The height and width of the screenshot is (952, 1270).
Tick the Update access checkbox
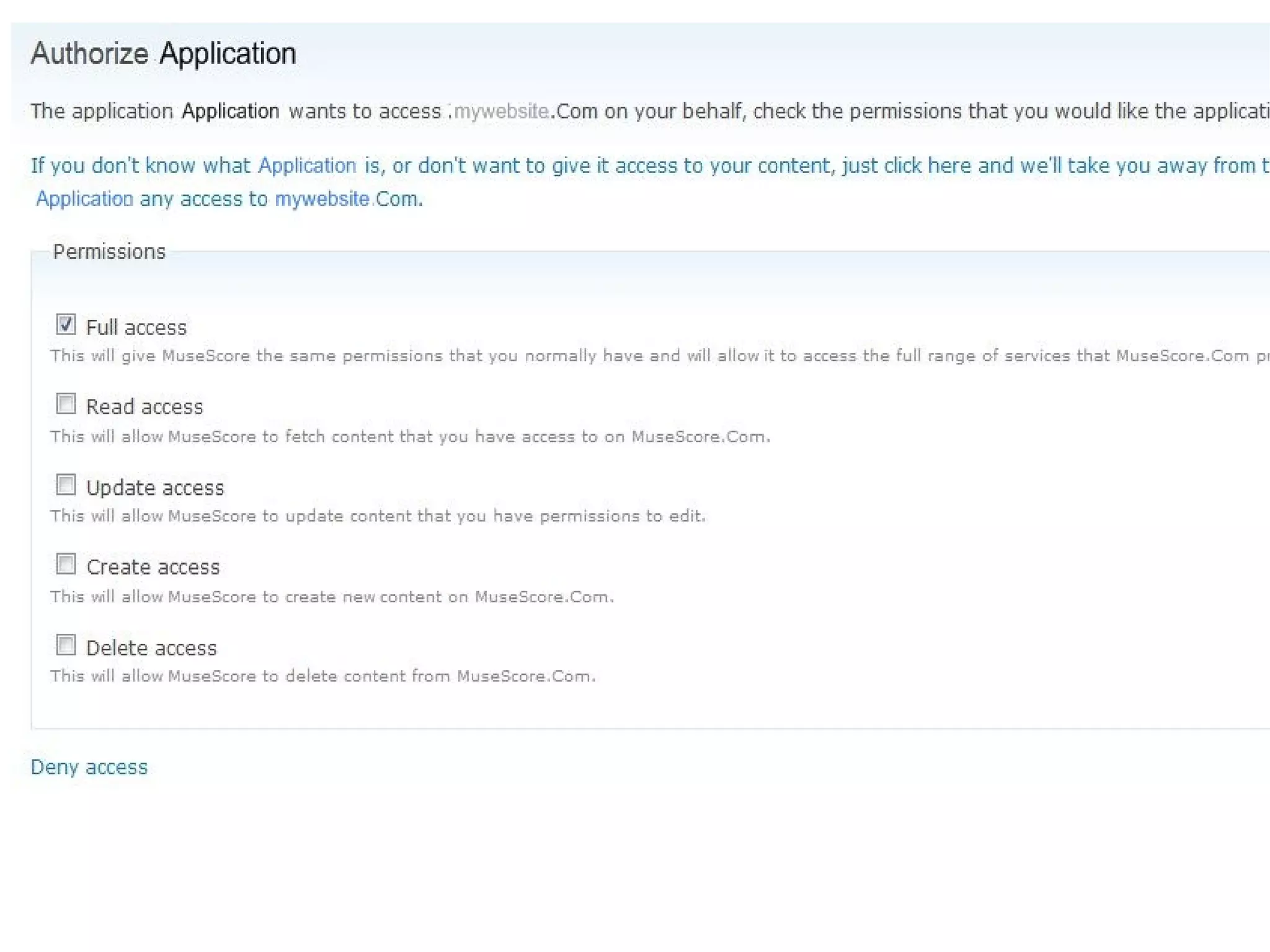tap(66, 485)
